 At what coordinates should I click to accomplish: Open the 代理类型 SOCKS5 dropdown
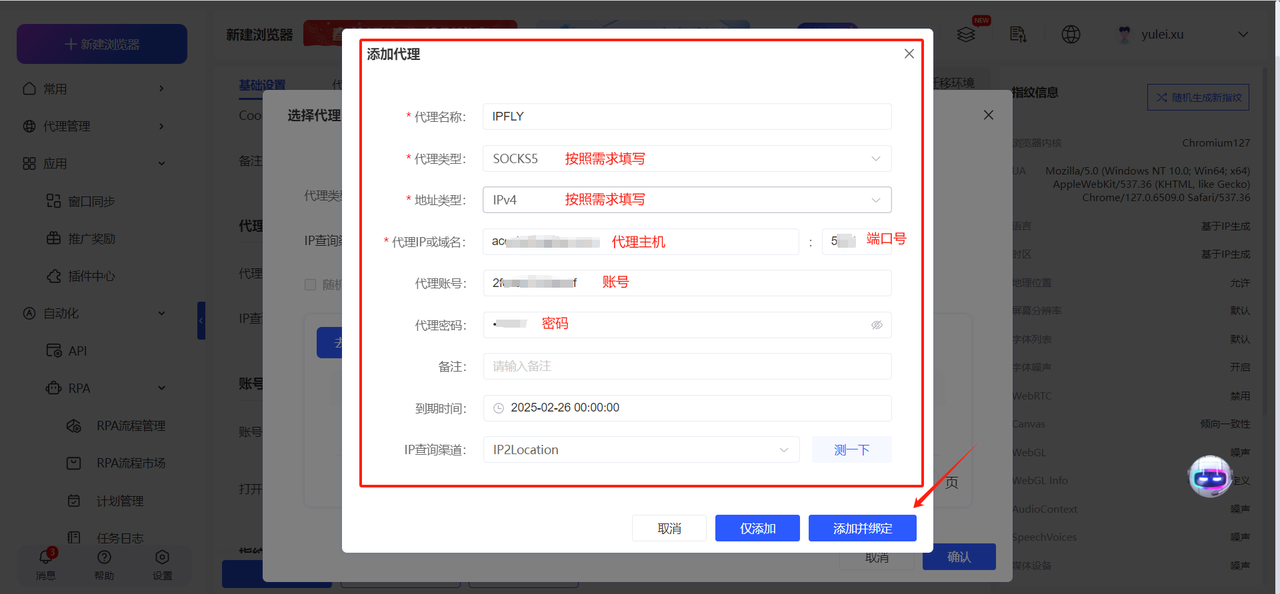pos(875,158)
